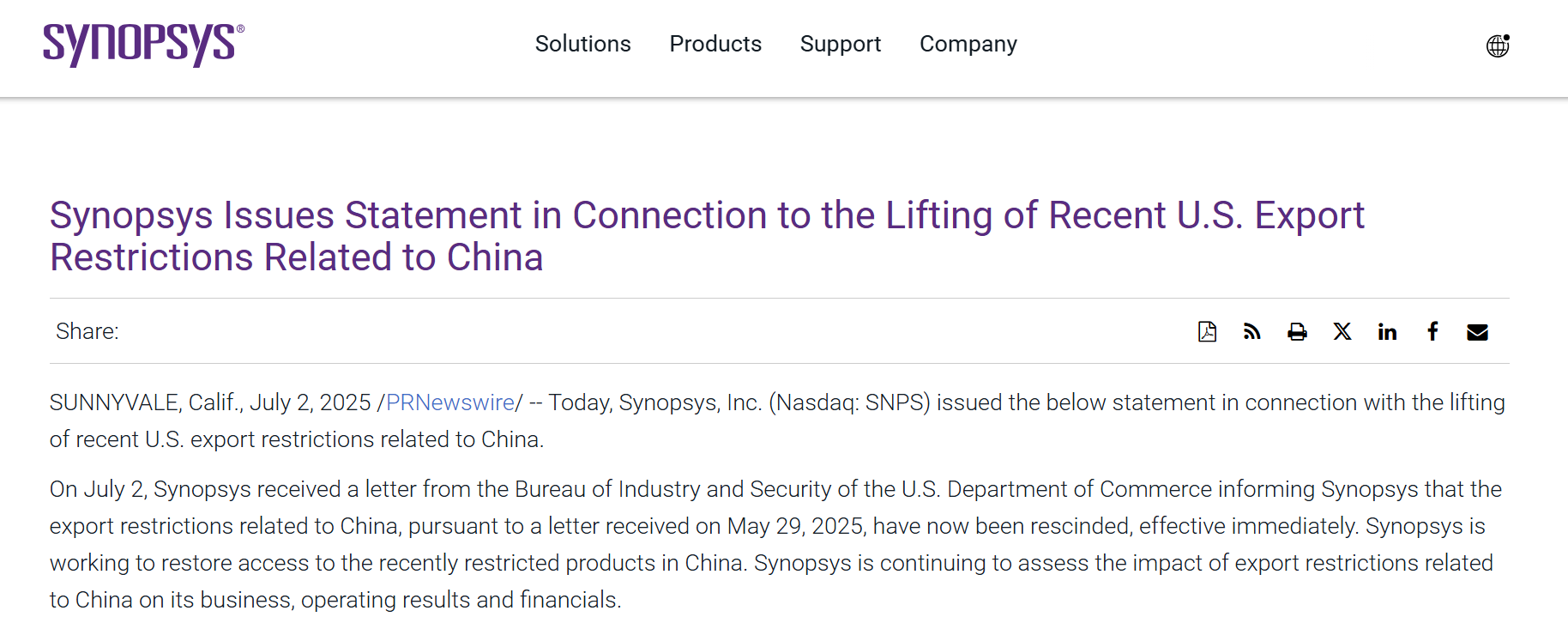Screen dimensions: 1568x629
Task: Click the Share: label
Action: click(x=87, y=331)
